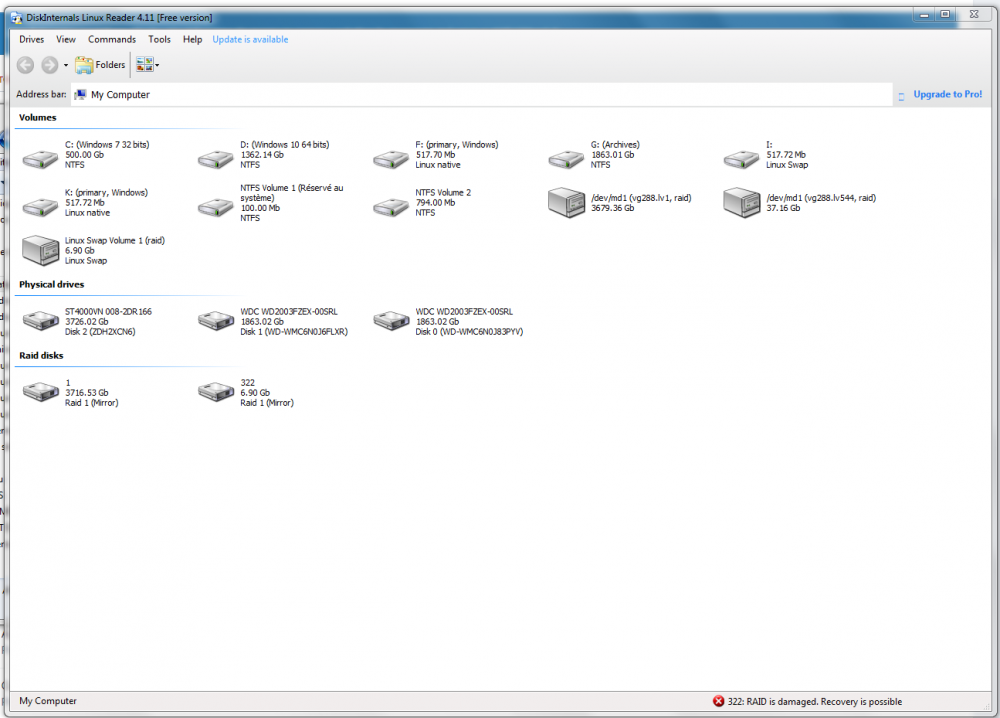Select WDC drive Disk 1 icon
The width and height of the screenshot is (1000, 718).
[216, 321]
